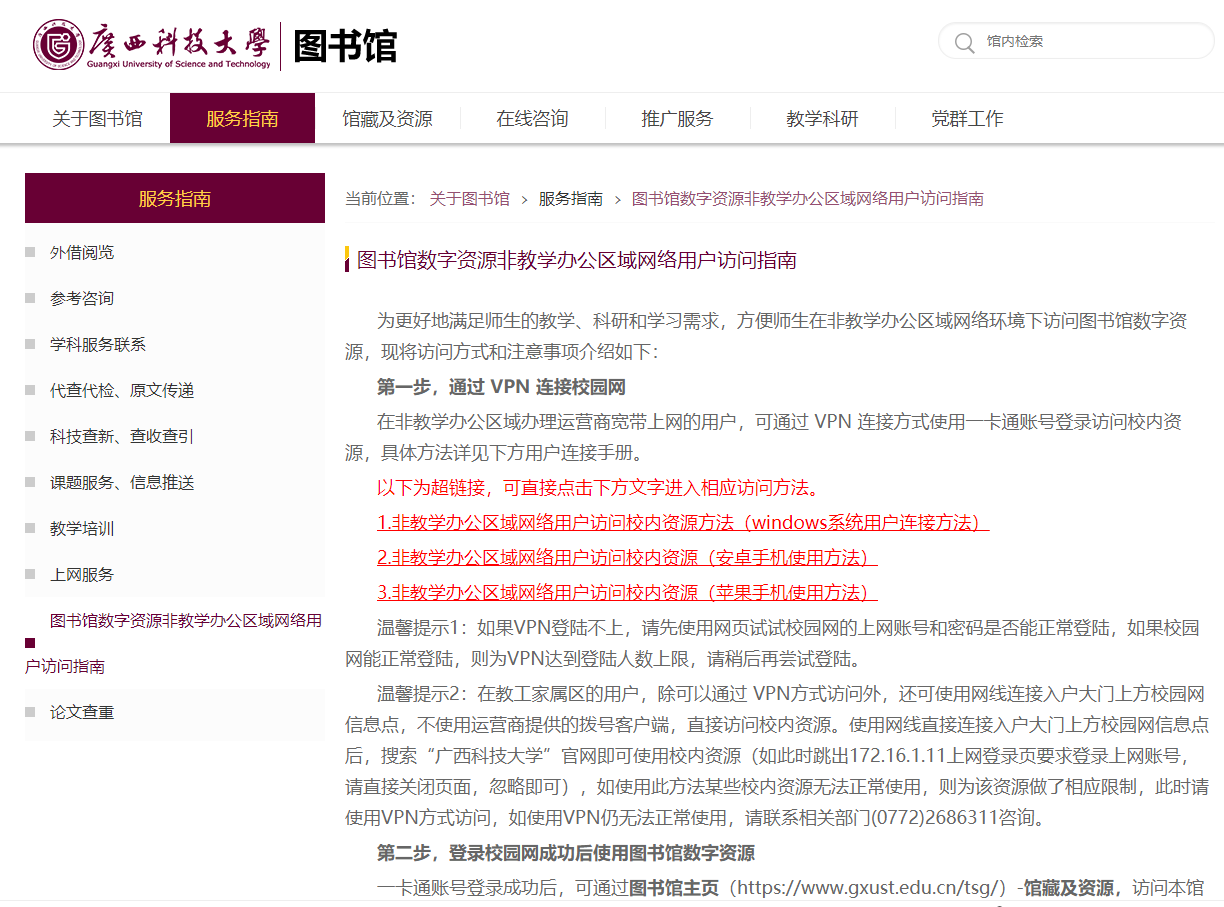
Task: Open 教学培训 sidebar item
Action: (x=82, y=528)
